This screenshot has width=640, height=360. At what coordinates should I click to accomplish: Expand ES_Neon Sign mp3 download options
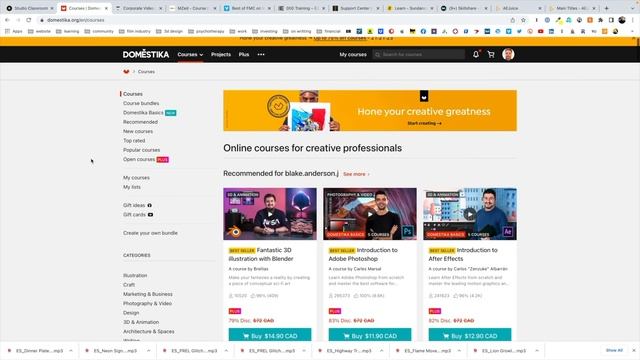[x=149, y=351]
